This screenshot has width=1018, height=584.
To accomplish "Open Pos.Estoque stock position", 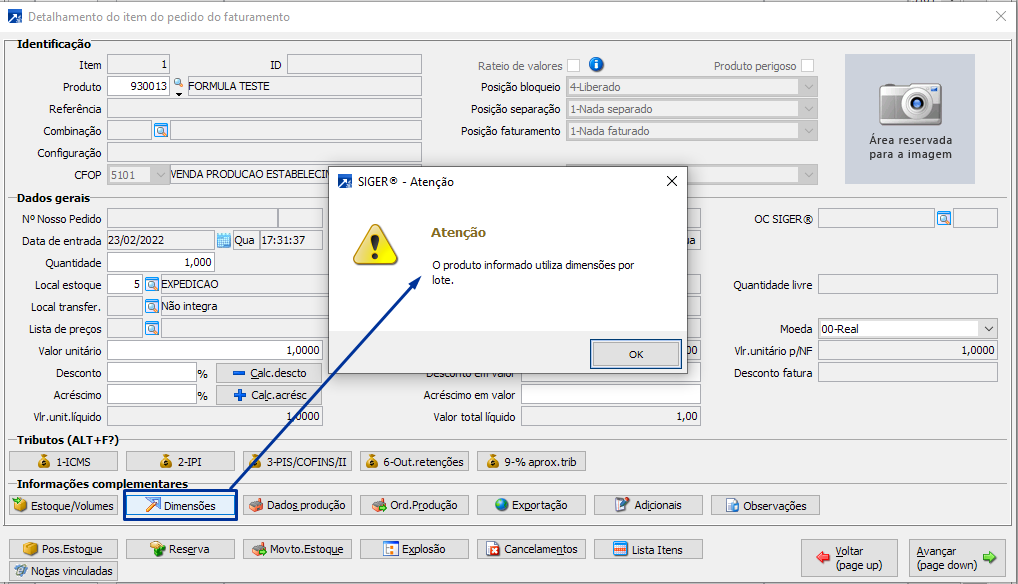I will point(64,549).
